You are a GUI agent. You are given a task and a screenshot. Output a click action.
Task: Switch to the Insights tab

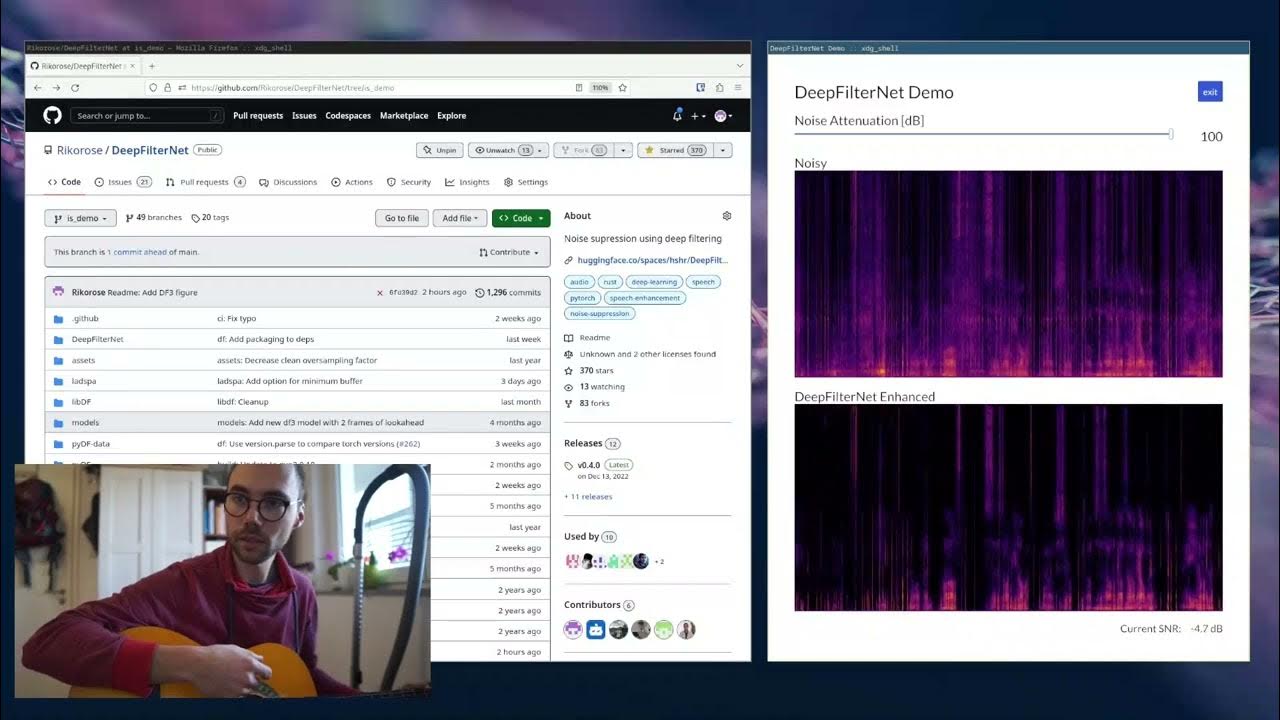(467, 182)
